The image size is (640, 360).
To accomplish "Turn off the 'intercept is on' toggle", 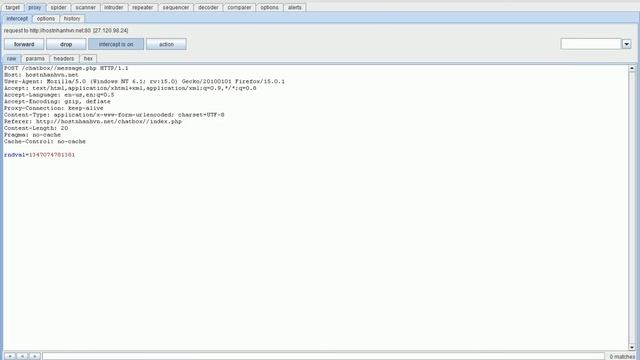I will [x=116, y=44].
